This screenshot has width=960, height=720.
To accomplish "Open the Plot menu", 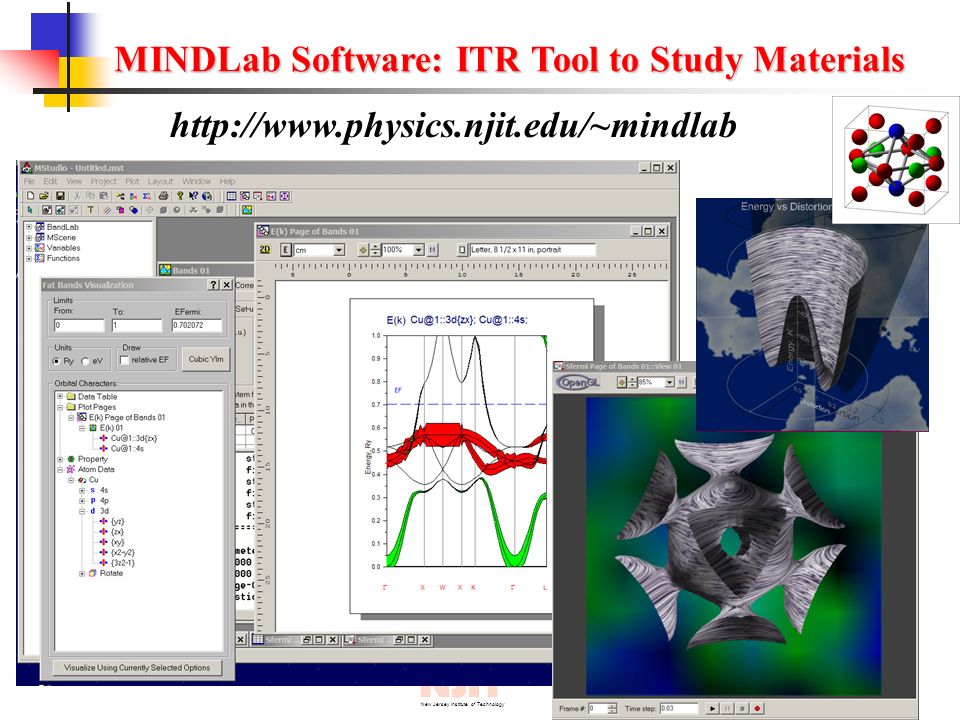I will [x=132, y=181].
